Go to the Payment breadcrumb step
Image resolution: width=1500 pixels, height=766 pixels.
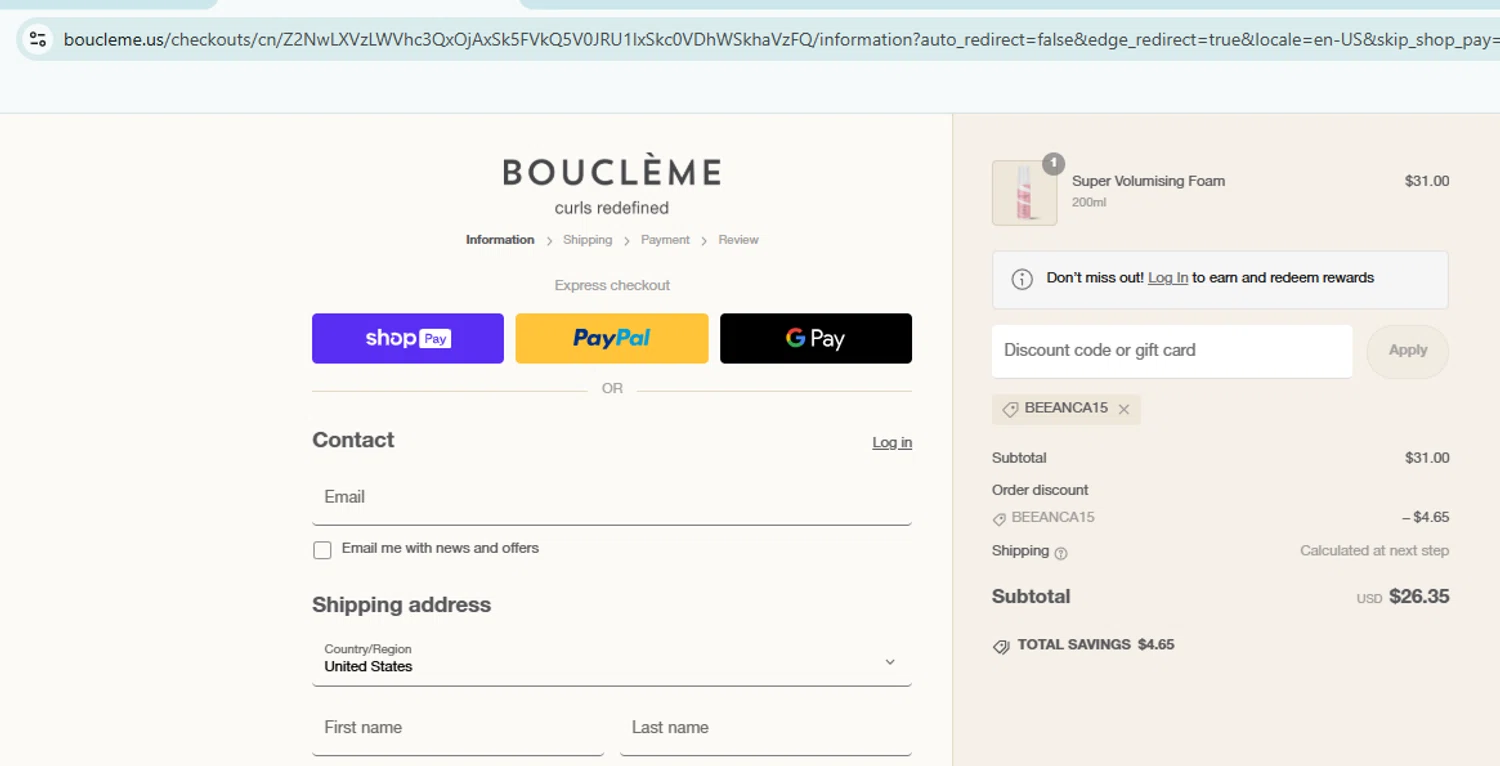[665, 240]
